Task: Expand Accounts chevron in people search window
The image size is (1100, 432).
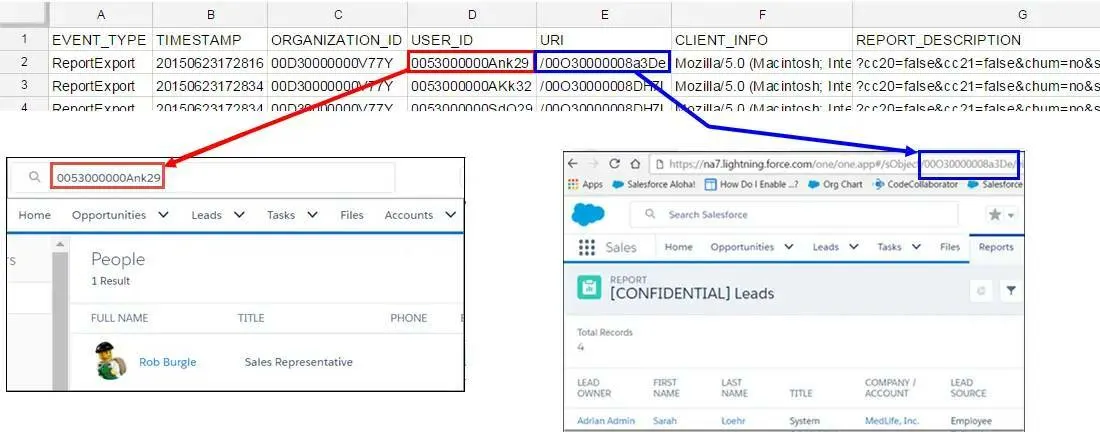Action: click(x=450, y=215)
